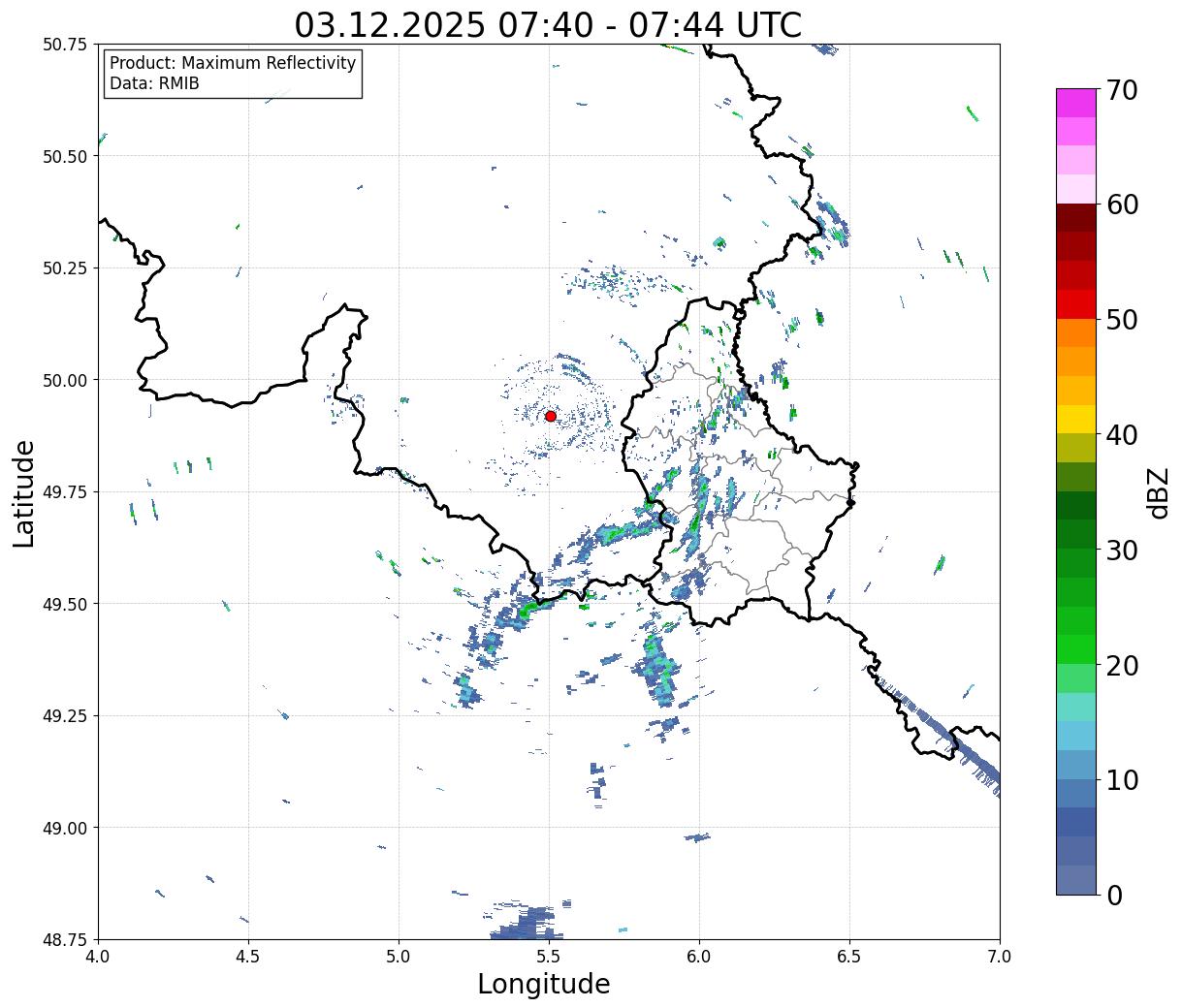1182x1008 pixels.
Task: Click the 'Latitude' axis label
Action: [x=24, y=492]
